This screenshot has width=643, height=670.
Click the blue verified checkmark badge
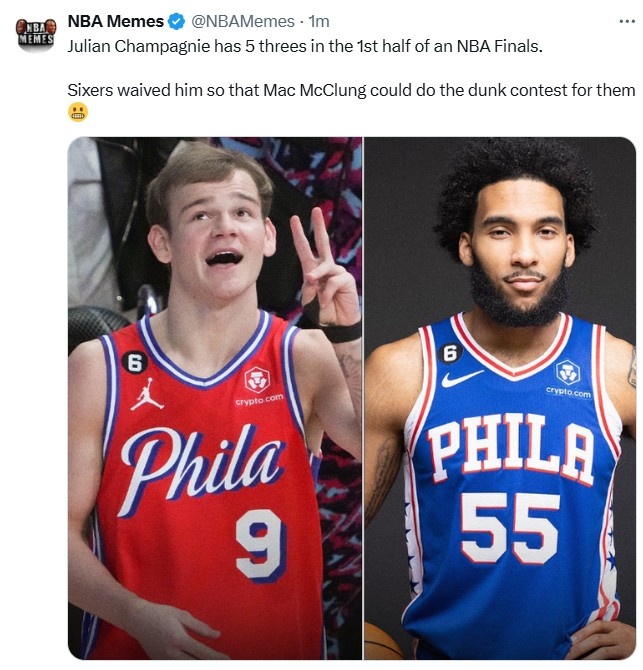(x=176, y=21)
